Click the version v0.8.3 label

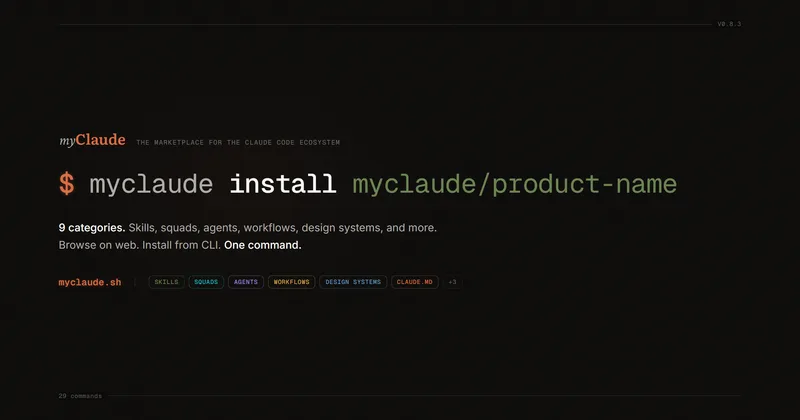point(729,24)
